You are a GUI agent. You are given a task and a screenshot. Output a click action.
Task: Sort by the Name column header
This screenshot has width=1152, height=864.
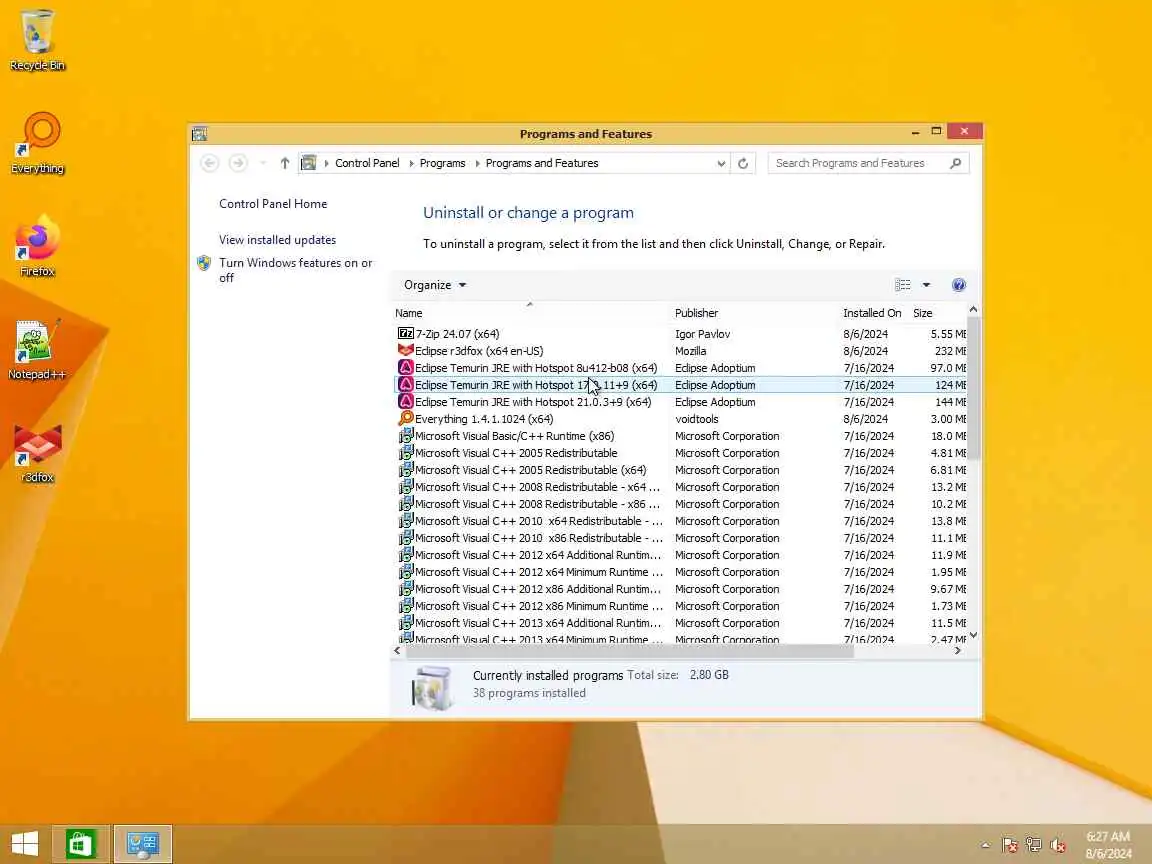pyautogui.click(x=530, y=313)
